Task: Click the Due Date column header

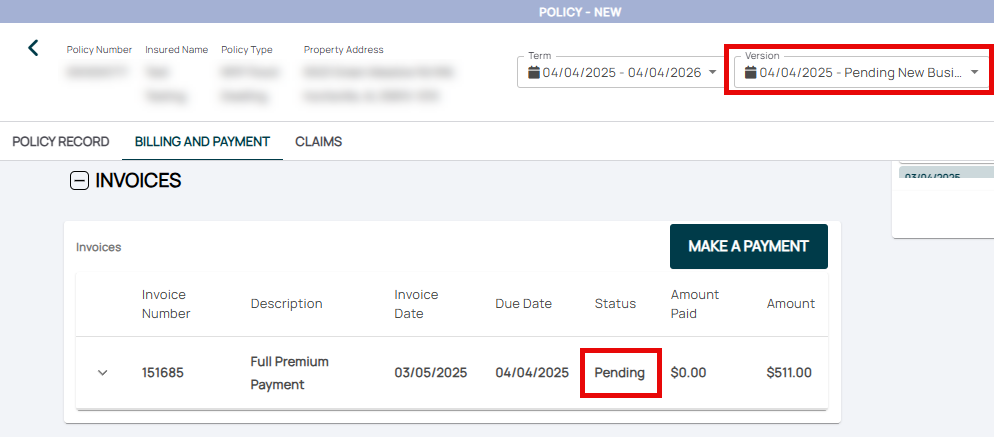Action: click(x=523, y=304)
